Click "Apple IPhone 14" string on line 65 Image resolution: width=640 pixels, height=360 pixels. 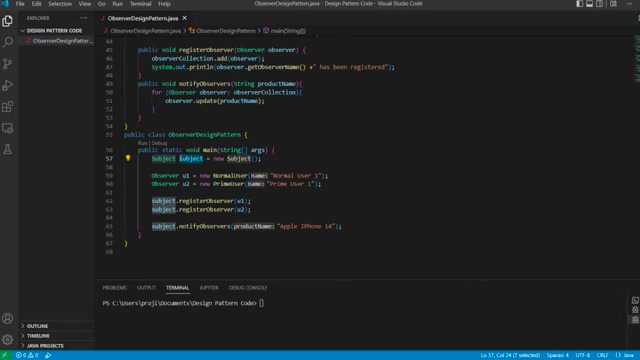pos(306,226)
